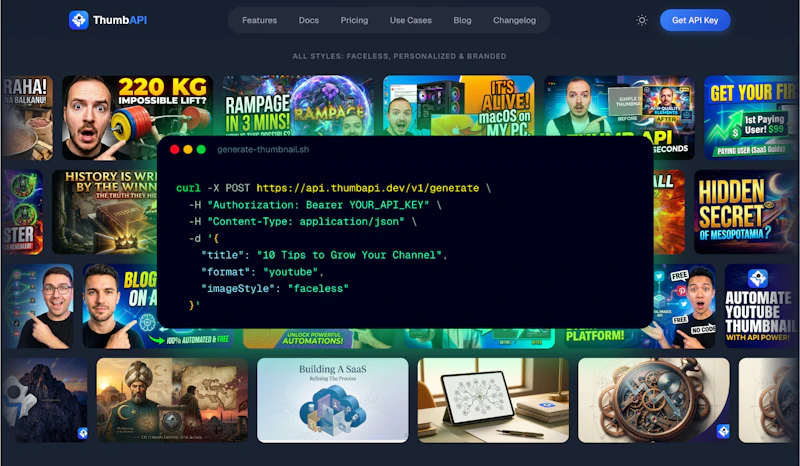Open the 1st Paying User SaaS Guide thumbnail
This screenshot has height=466, width=800.
751,117
